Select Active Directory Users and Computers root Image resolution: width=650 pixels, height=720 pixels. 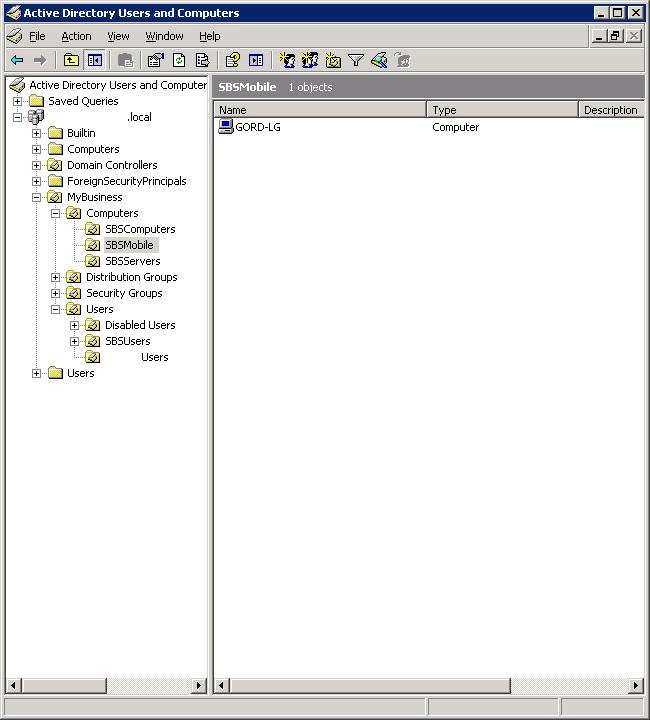[118, 85]
